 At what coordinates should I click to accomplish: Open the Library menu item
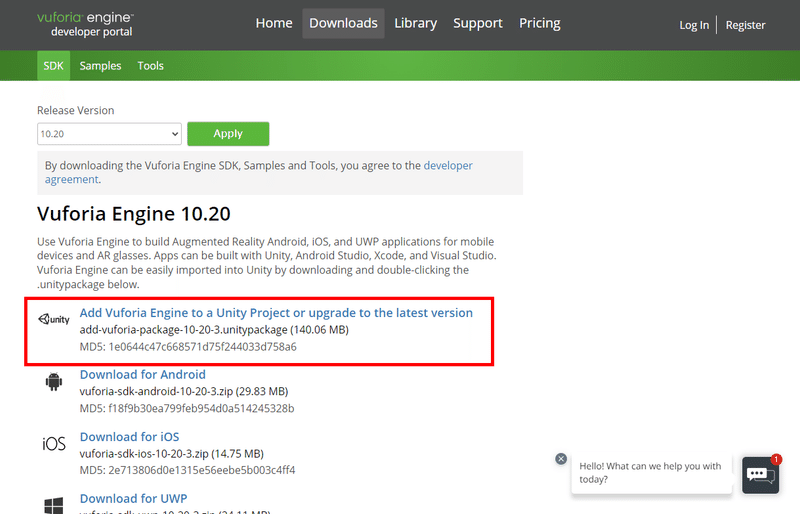pyautogui.click(x=415, y=23)
